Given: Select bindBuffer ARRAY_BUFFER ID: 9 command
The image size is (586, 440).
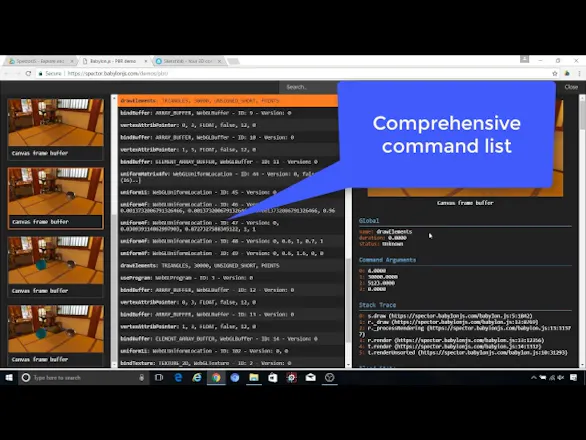Looking at the screenshot, I should tap(228, 113).
